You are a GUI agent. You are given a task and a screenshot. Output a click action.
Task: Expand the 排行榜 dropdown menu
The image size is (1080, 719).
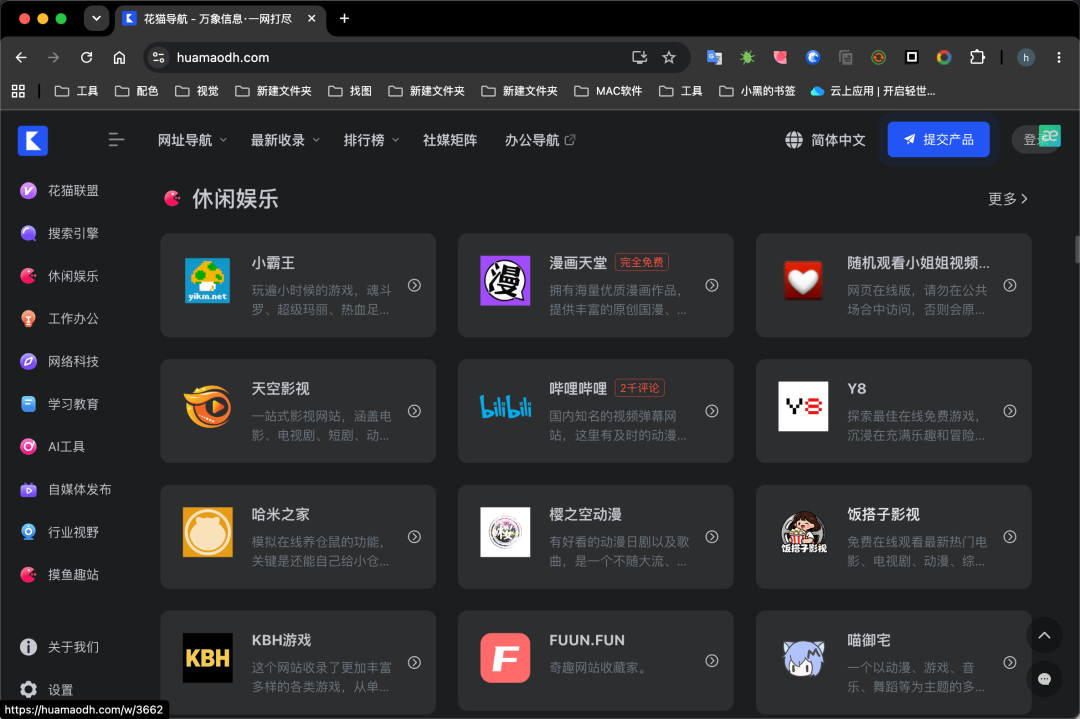(x=371, y=140)
